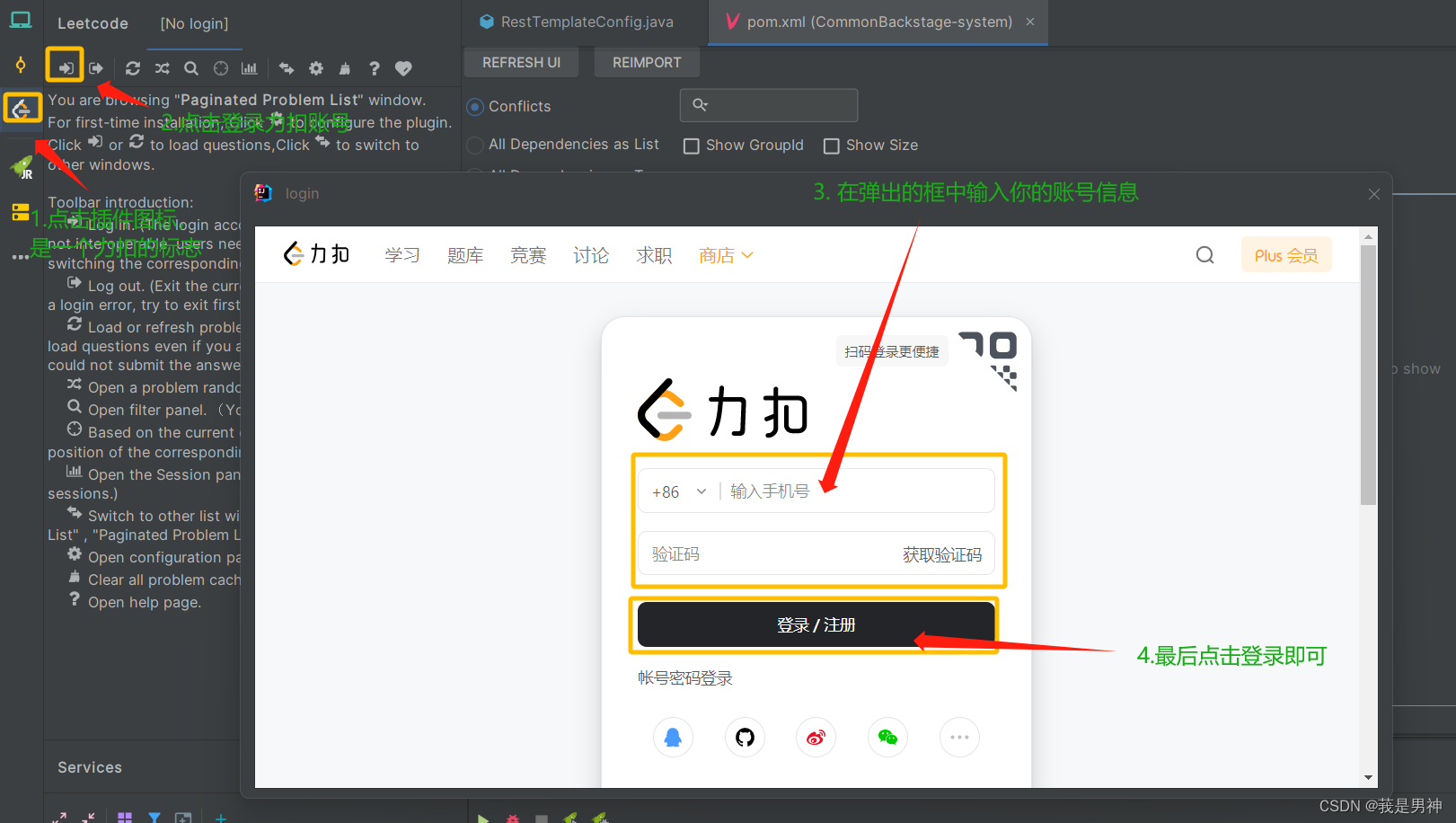Open the 题库 nav item
This screenshot has width=1456, height=823.
pyautogui.click(x=465, y=256)
